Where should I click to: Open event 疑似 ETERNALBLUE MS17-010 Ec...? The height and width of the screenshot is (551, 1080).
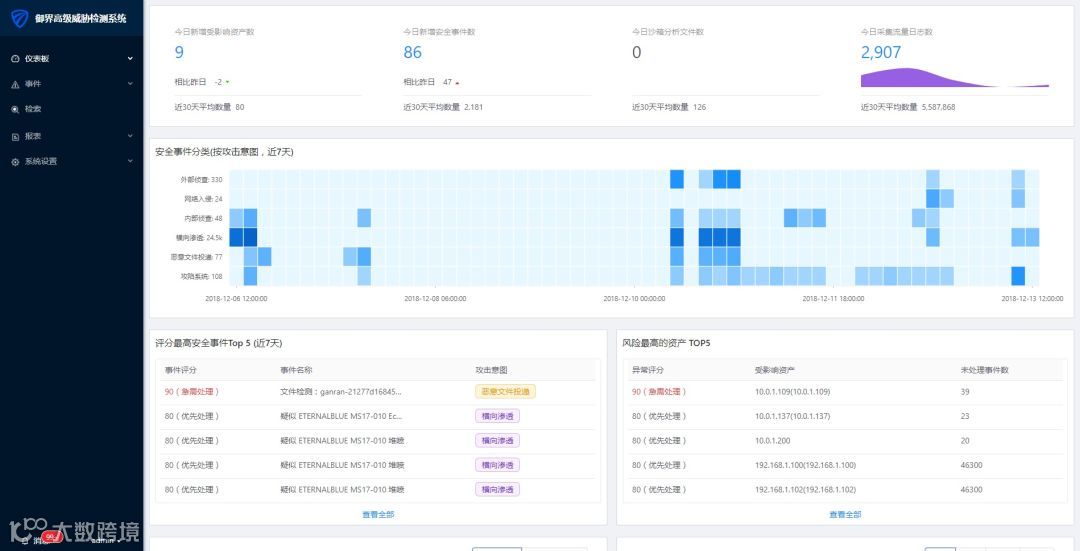coord(341,416)
